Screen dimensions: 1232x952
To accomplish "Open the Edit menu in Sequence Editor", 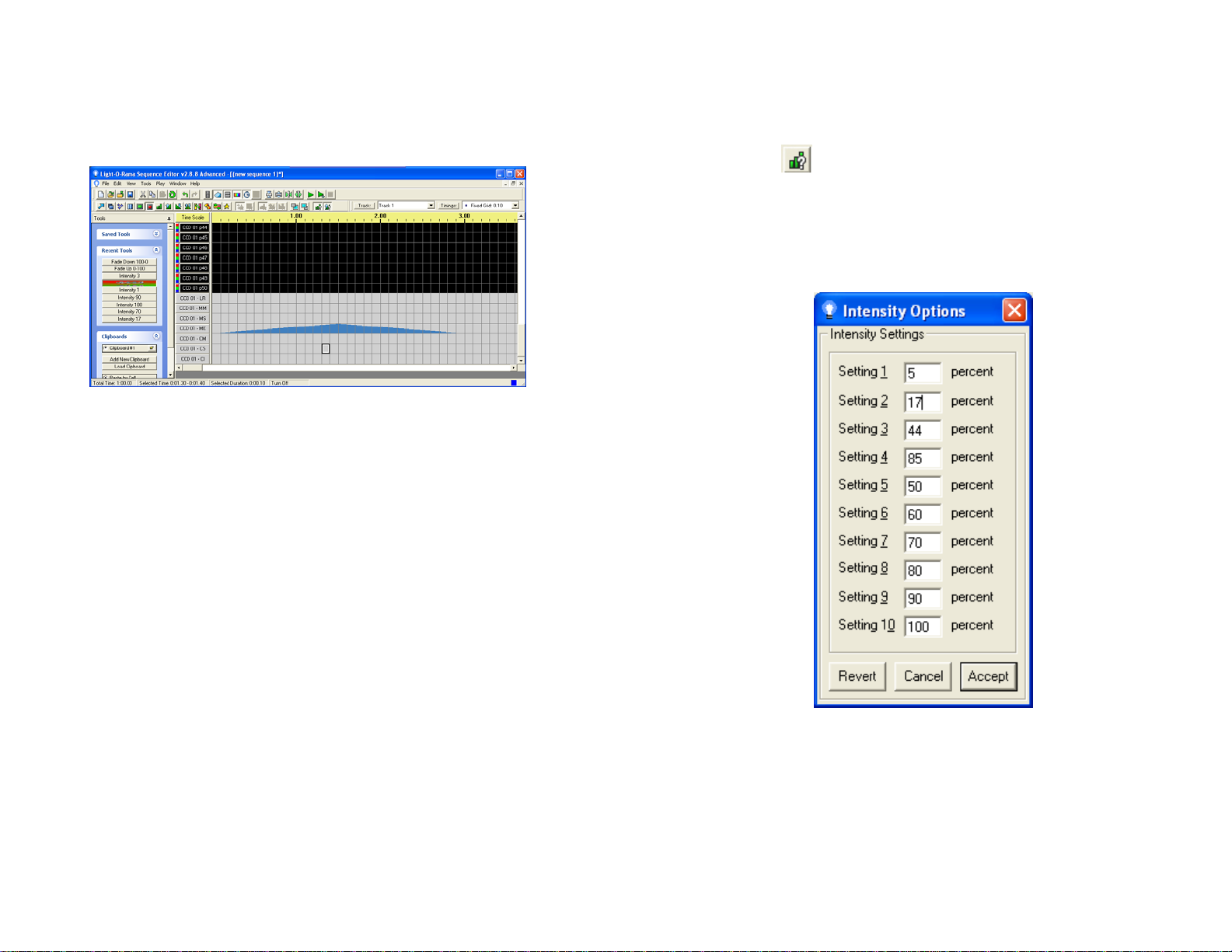I will coord(117,183).
